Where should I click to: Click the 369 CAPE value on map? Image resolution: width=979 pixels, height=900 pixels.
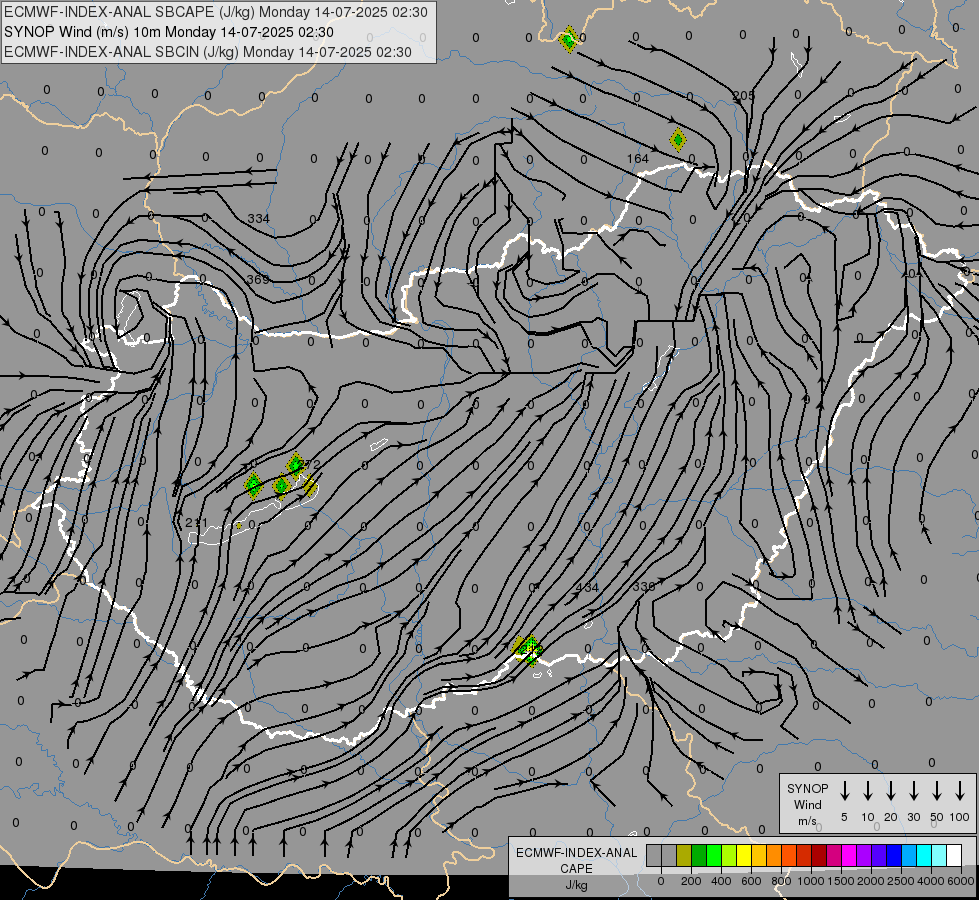coord(258,279)
